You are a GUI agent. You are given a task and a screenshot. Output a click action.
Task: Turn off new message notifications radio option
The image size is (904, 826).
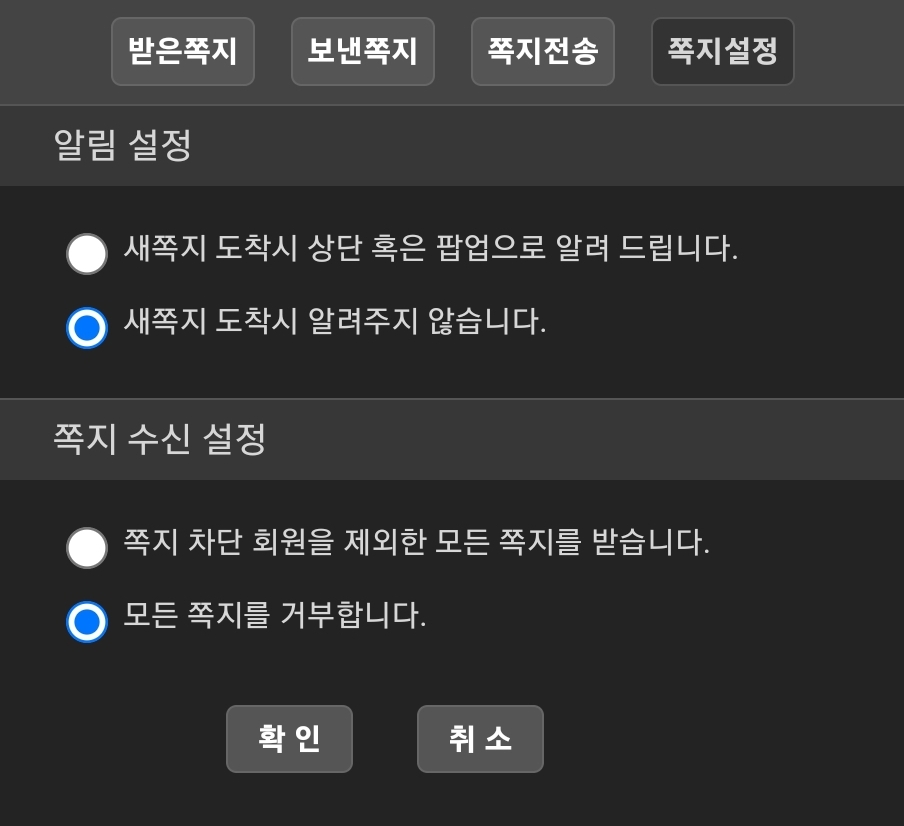pos(87,328)
